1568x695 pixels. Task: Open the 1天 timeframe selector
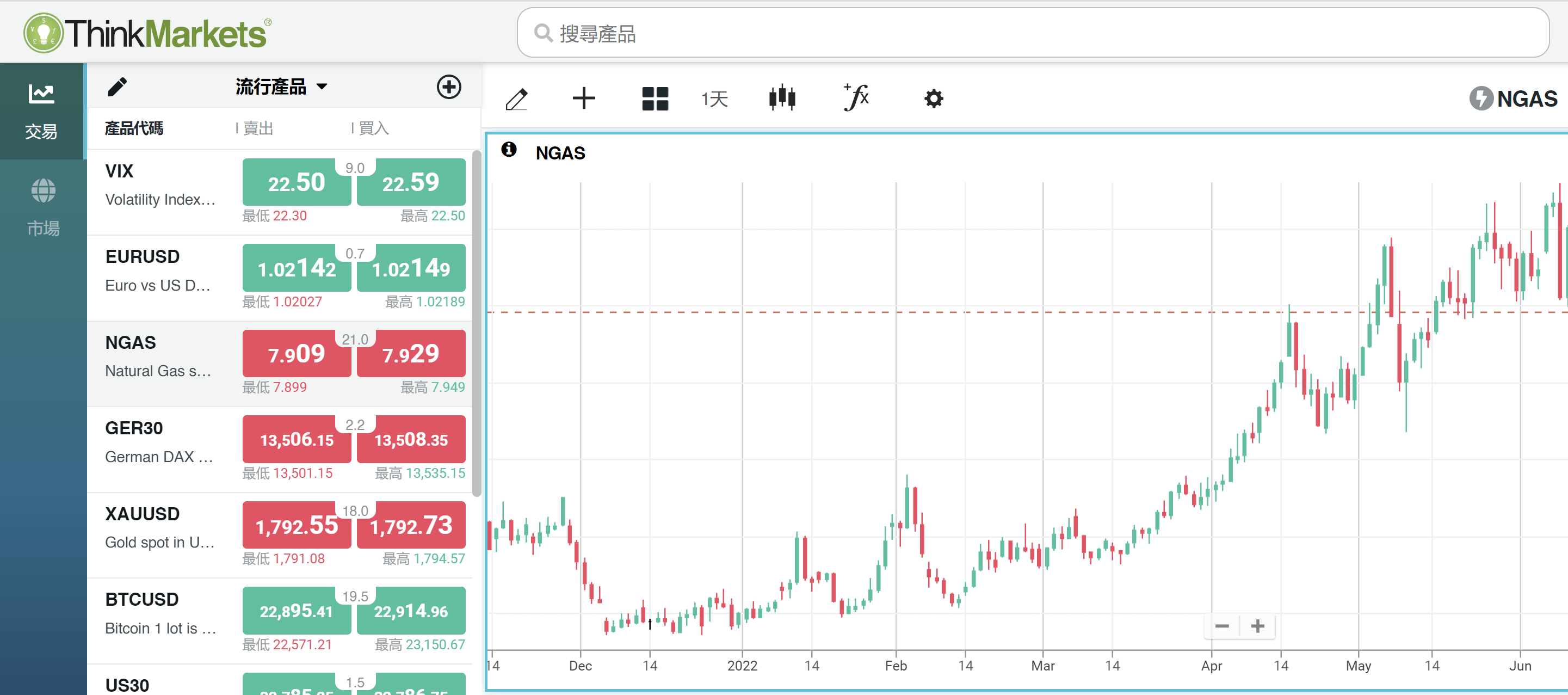(714, 98)
